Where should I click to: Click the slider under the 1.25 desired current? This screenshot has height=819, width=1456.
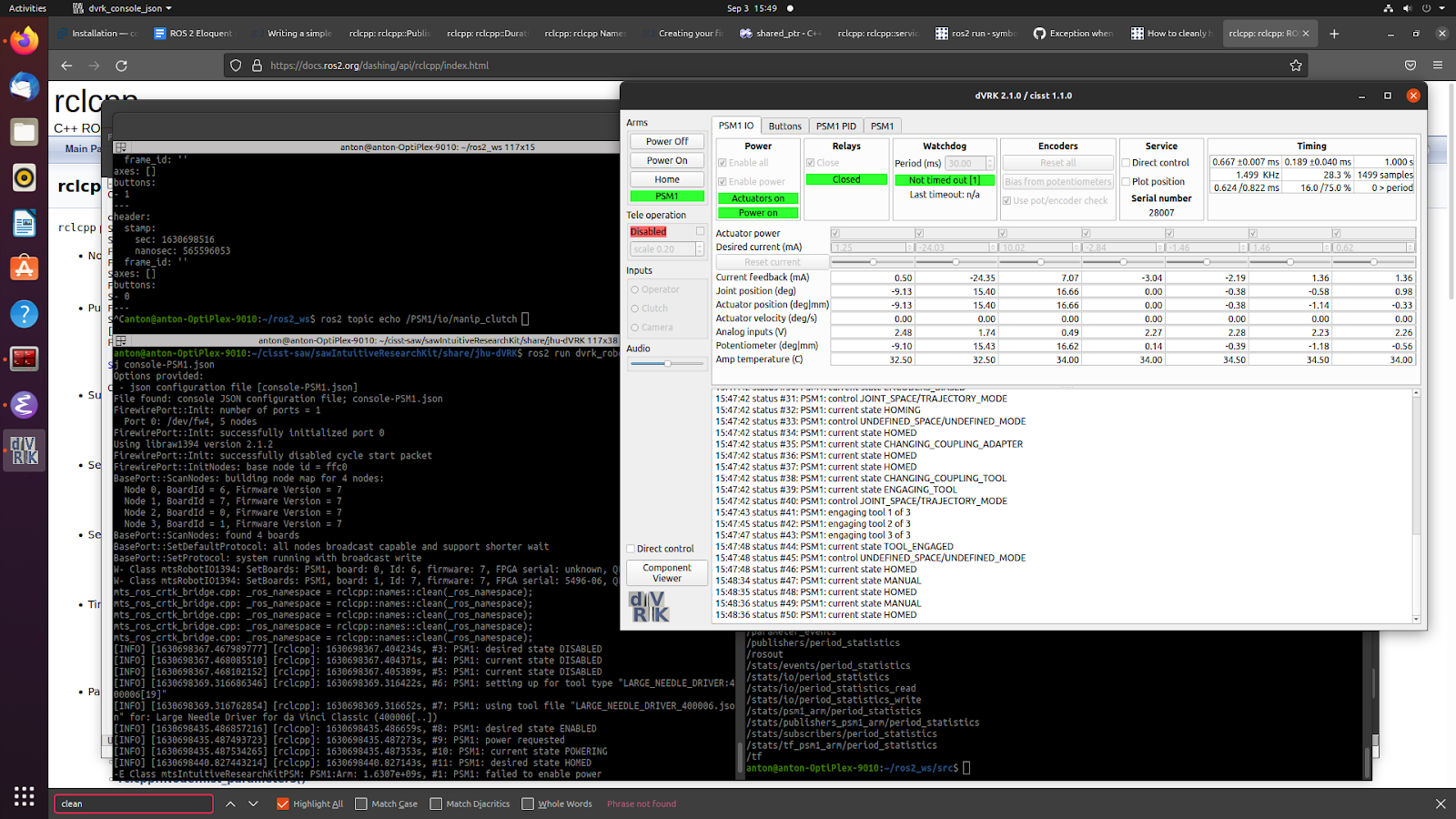coord(871,262)
